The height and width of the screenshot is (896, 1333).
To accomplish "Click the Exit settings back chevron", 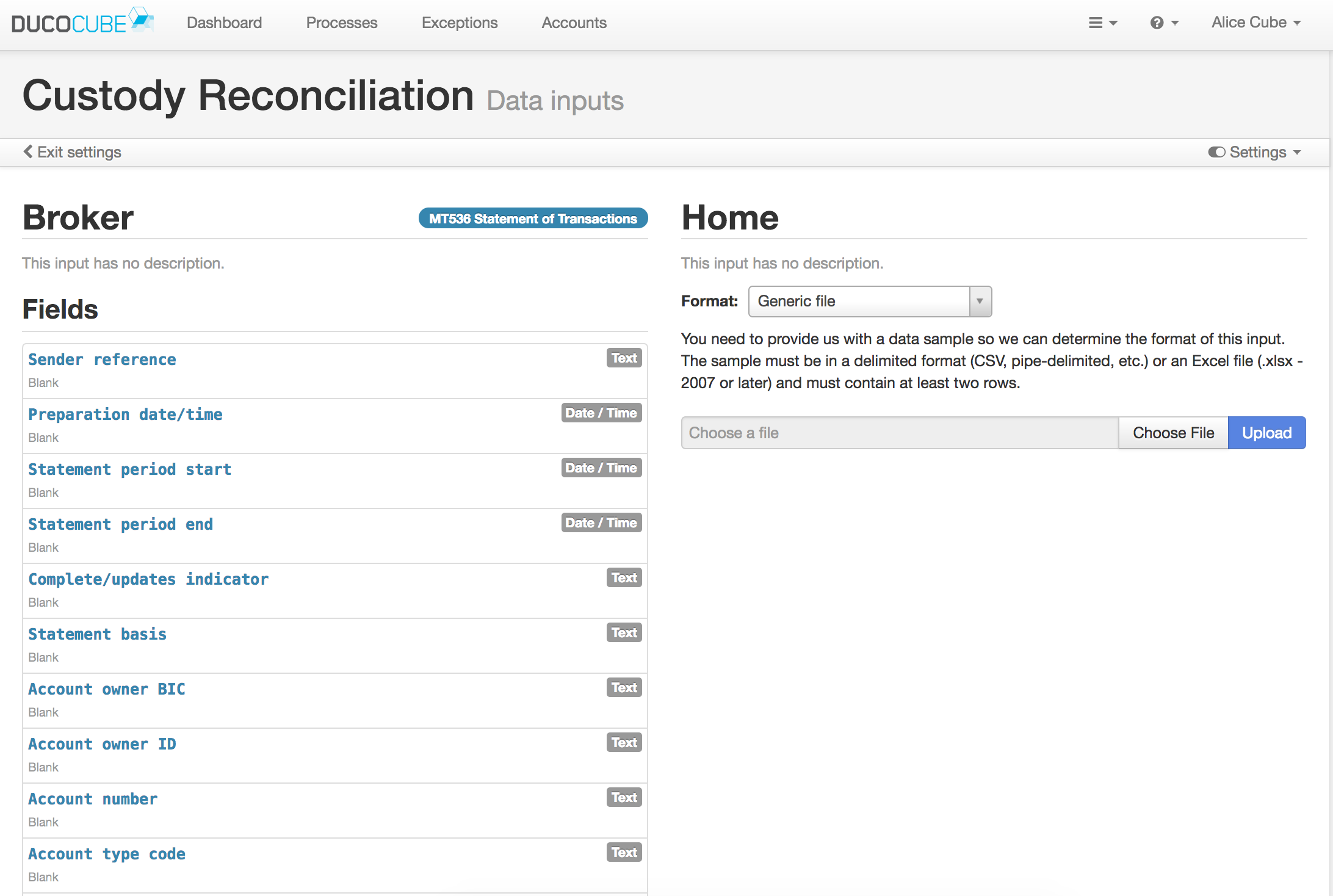I will click(x=28, y=152).
